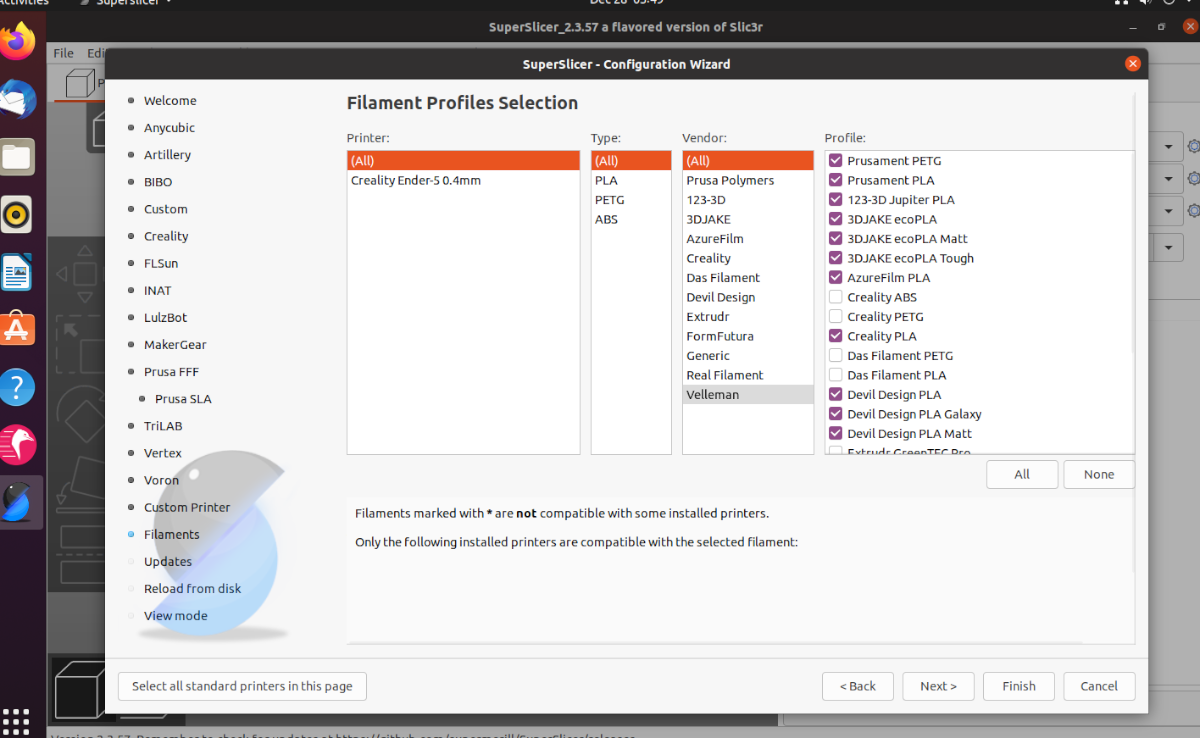Open Creality wizard page

(x=166, y=236)
